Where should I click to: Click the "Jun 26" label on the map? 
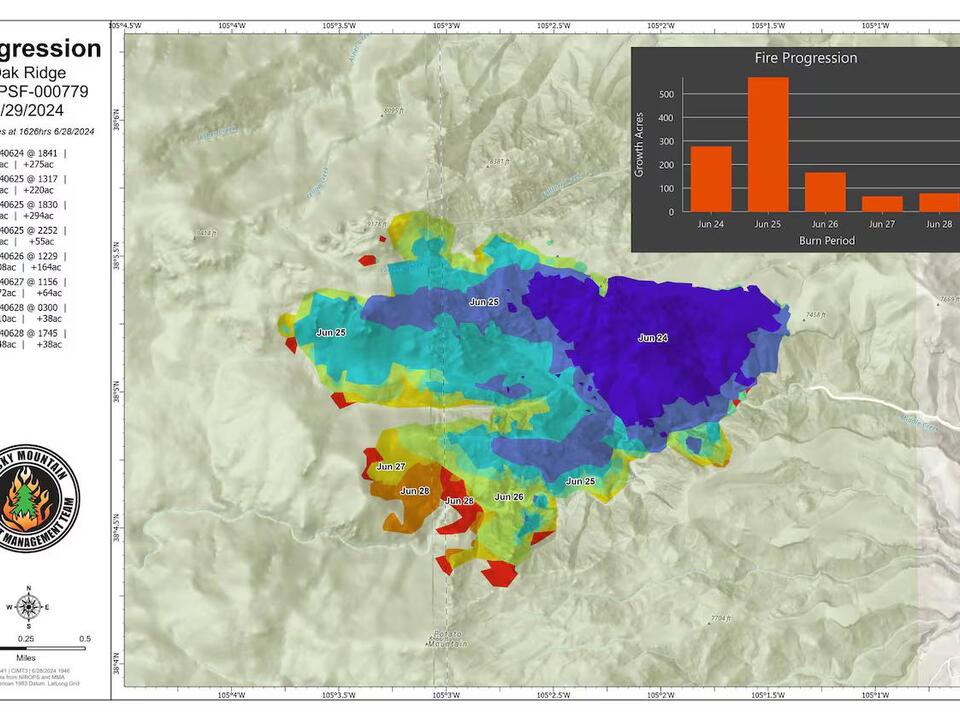coord(509,497)
